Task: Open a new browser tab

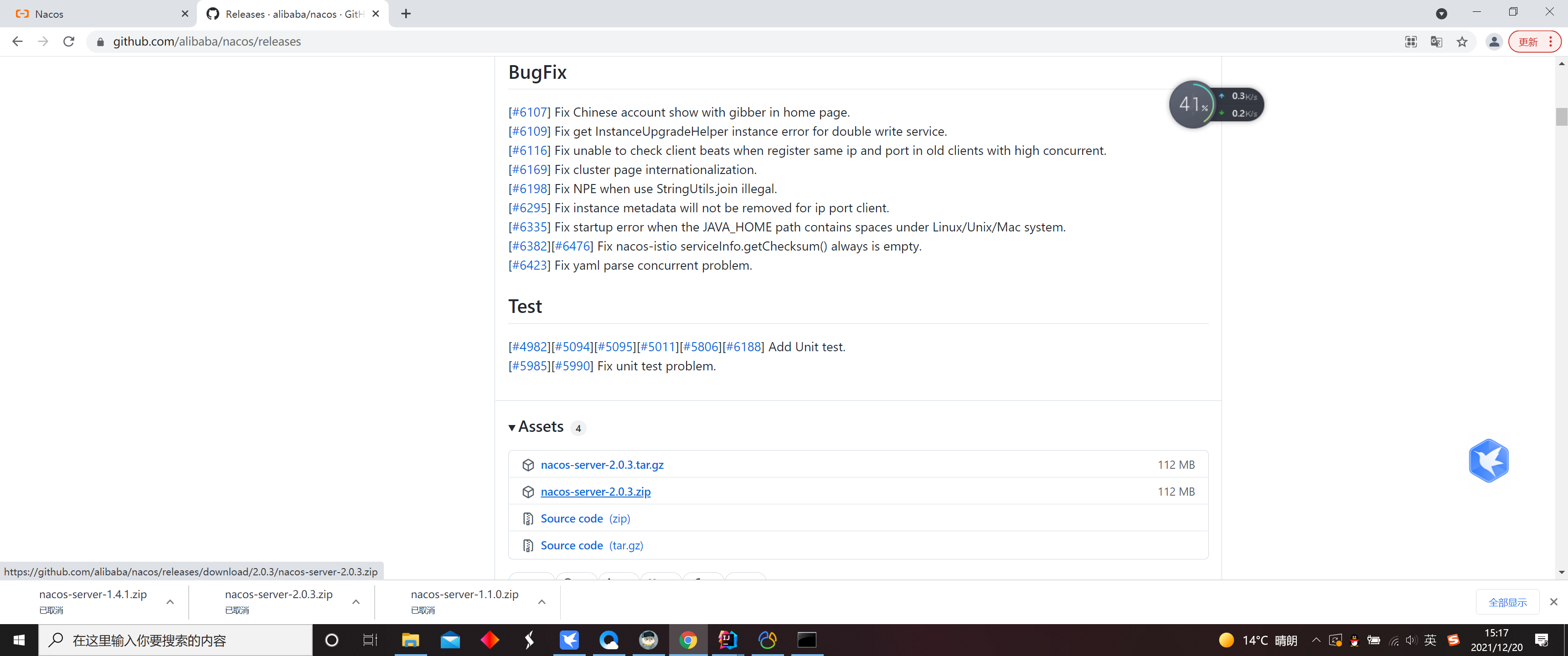Action: [x=406, y=13]
